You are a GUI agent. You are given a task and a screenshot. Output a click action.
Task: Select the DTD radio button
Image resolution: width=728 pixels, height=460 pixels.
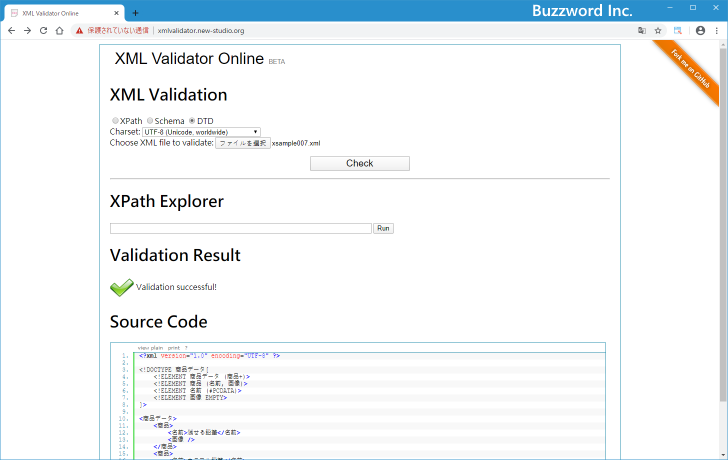[192, 121]
